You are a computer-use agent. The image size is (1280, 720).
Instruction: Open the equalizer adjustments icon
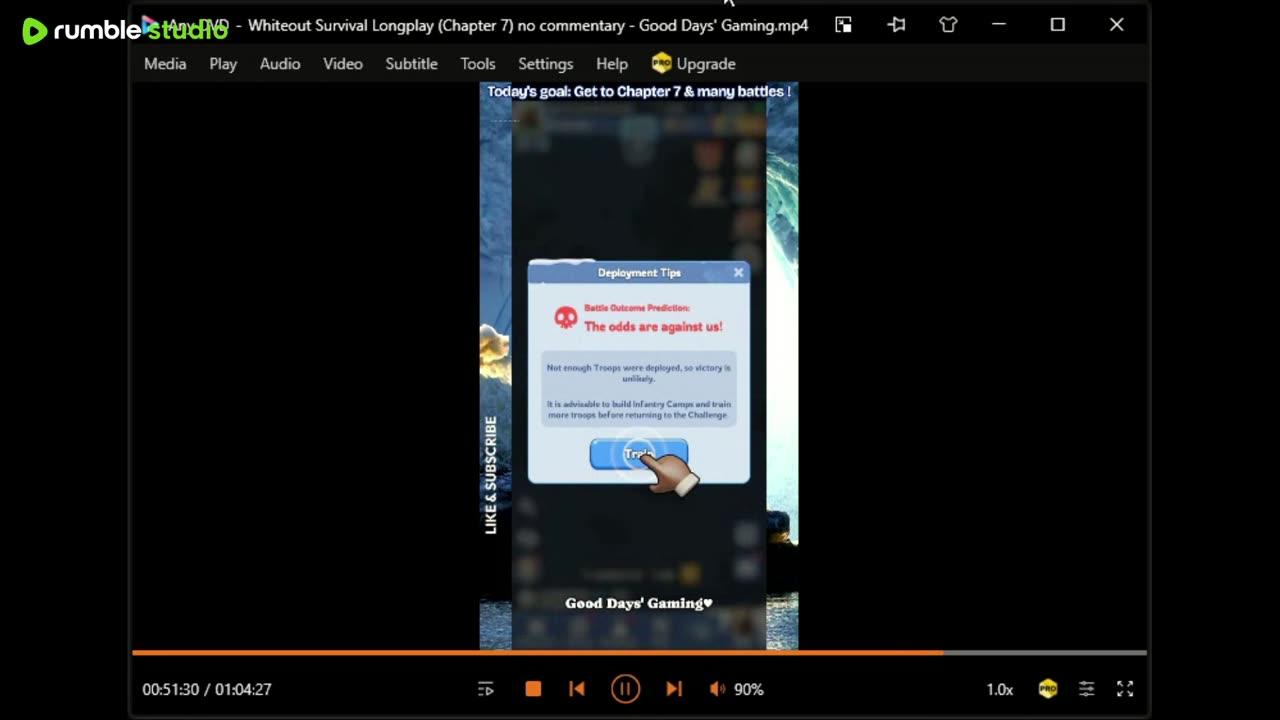(1086, 689)
